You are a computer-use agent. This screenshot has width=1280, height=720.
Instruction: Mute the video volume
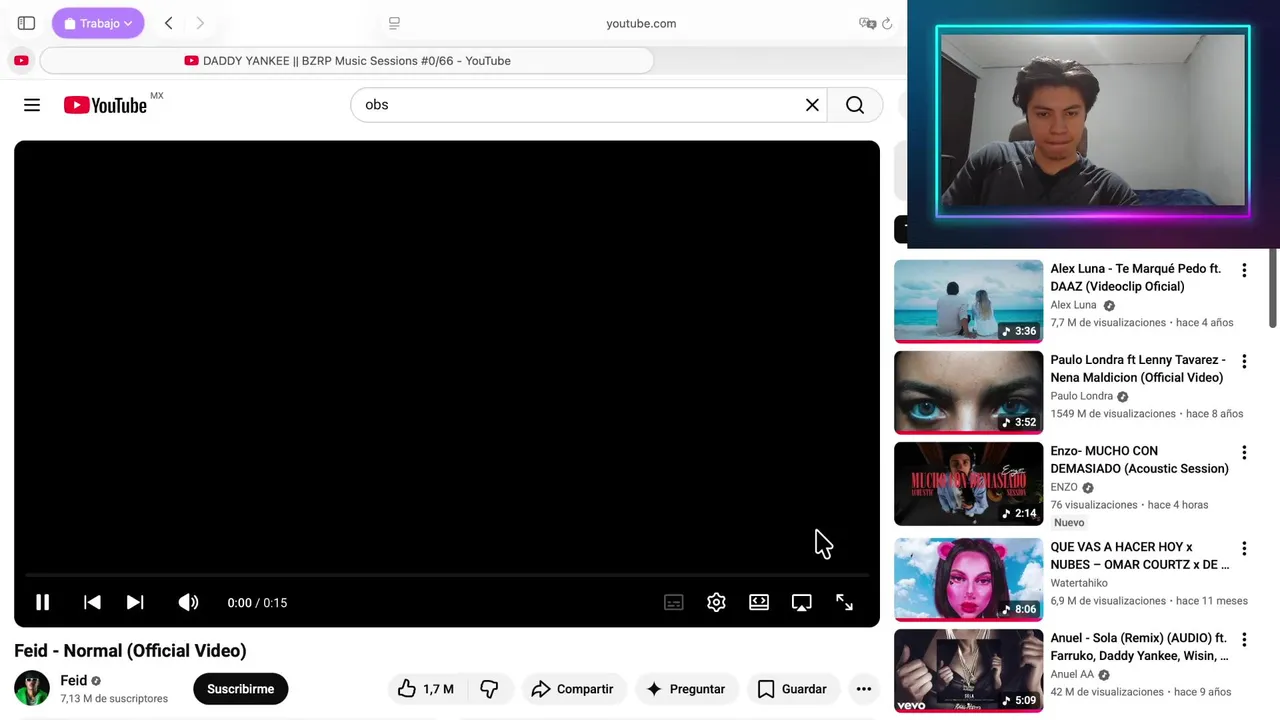click(188, 602)
